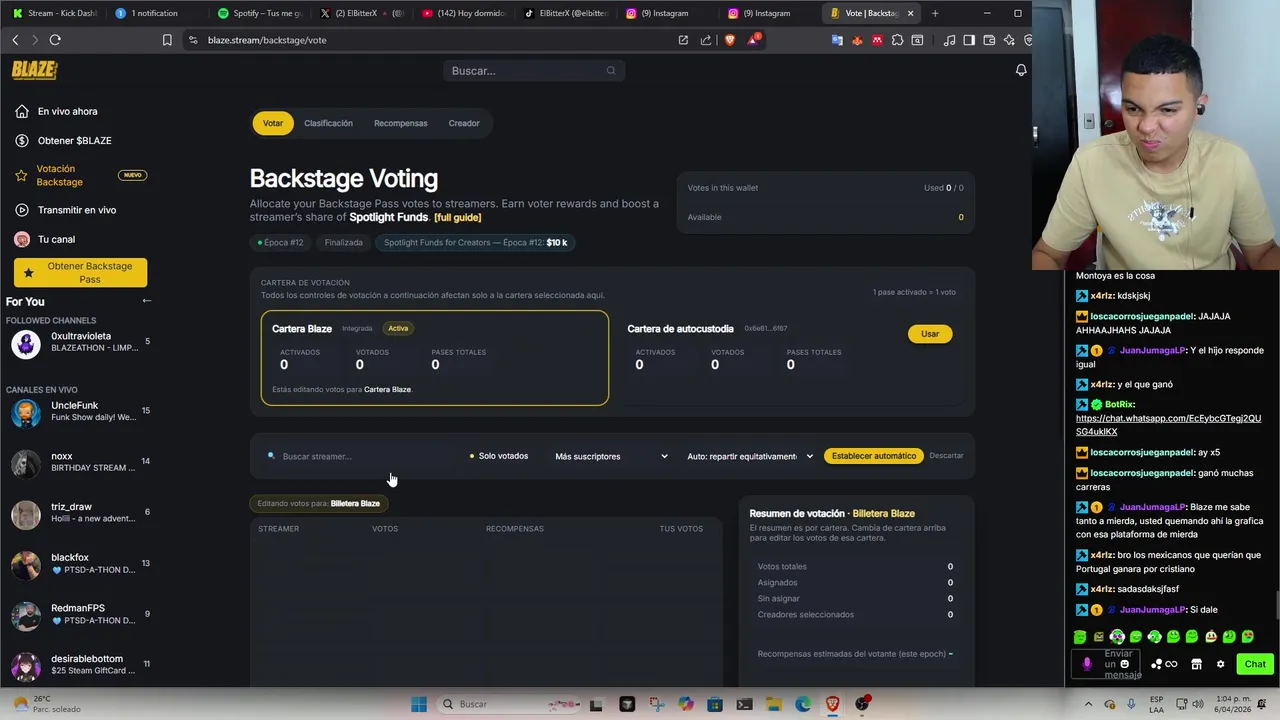
Task: Open Tu canal in sidebar
Action: point(56,239)
